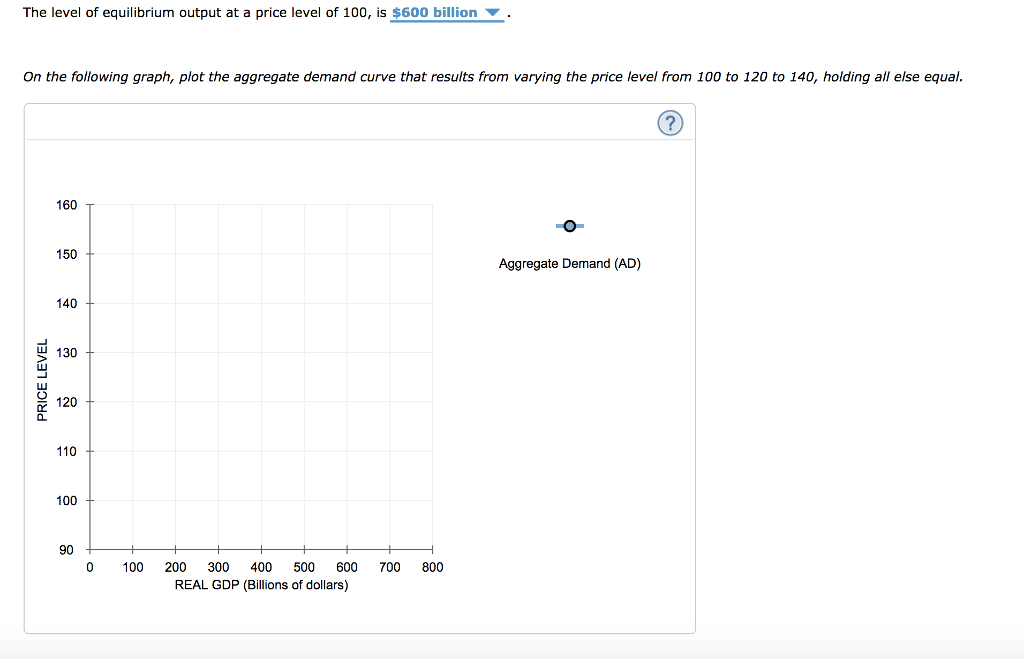Image resolution: width=1024 pixels, height=659 pixels.
Task: Click the origin of the graph axes
Action: [89, 549]
